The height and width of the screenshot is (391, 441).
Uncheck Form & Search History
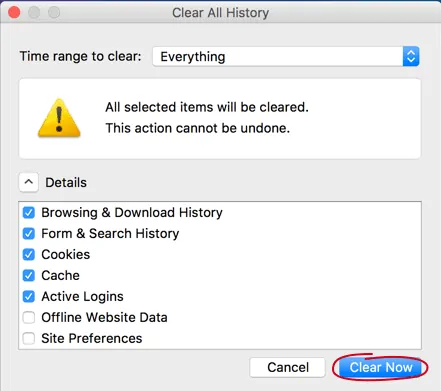click(x=29, y=233)
